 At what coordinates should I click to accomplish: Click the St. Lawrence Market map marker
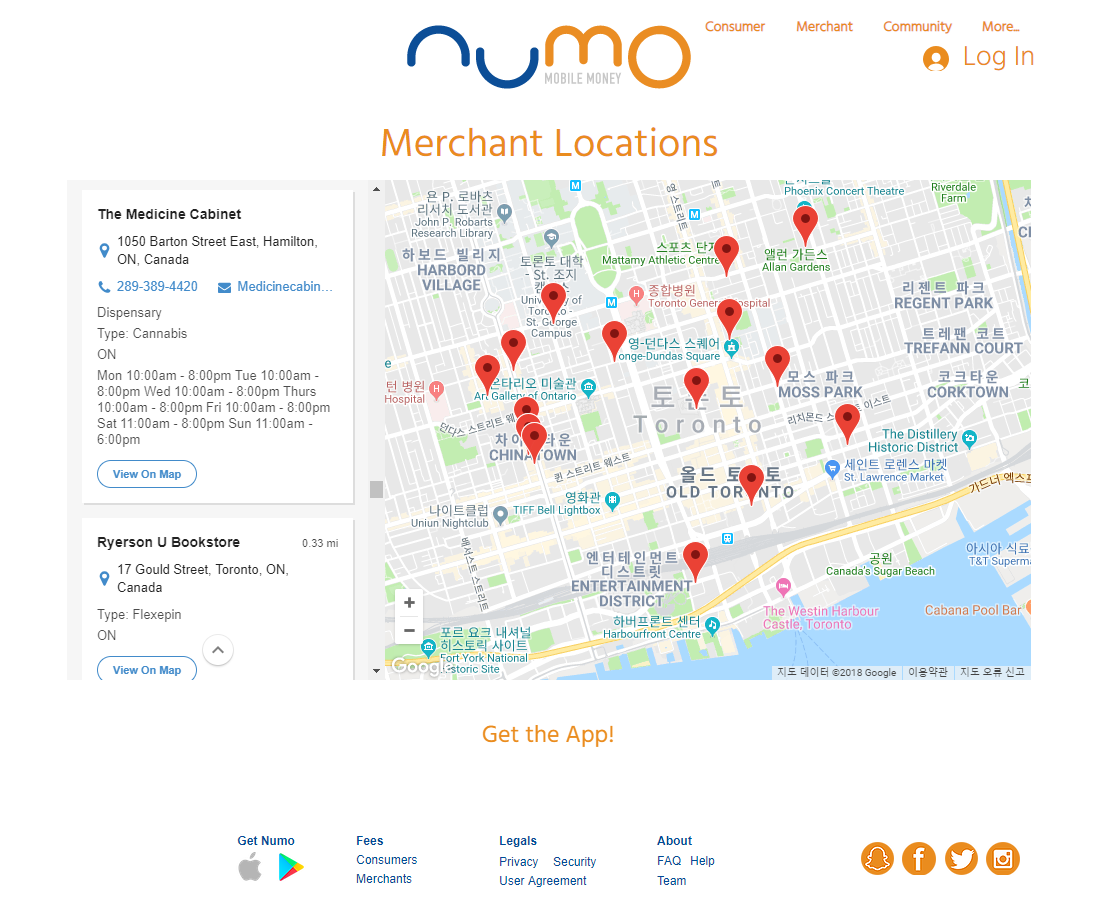[x=832, y=468]
